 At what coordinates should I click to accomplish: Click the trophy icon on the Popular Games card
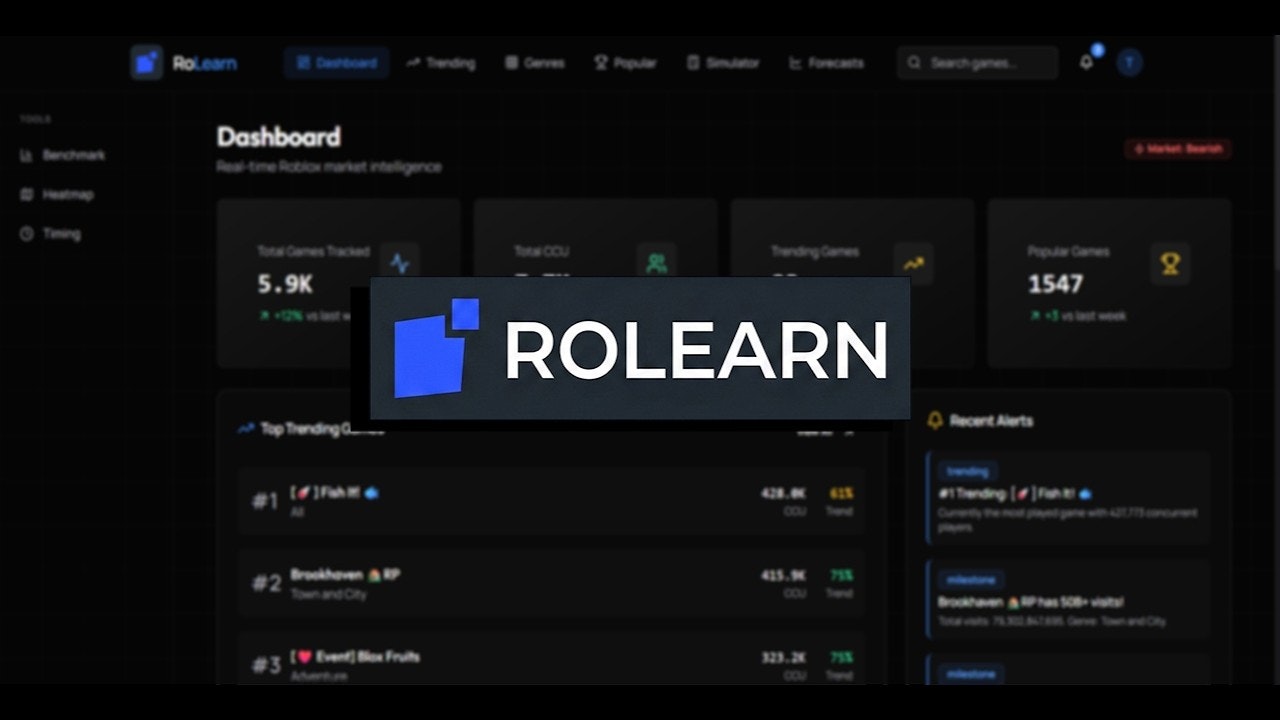point(1170,264)
